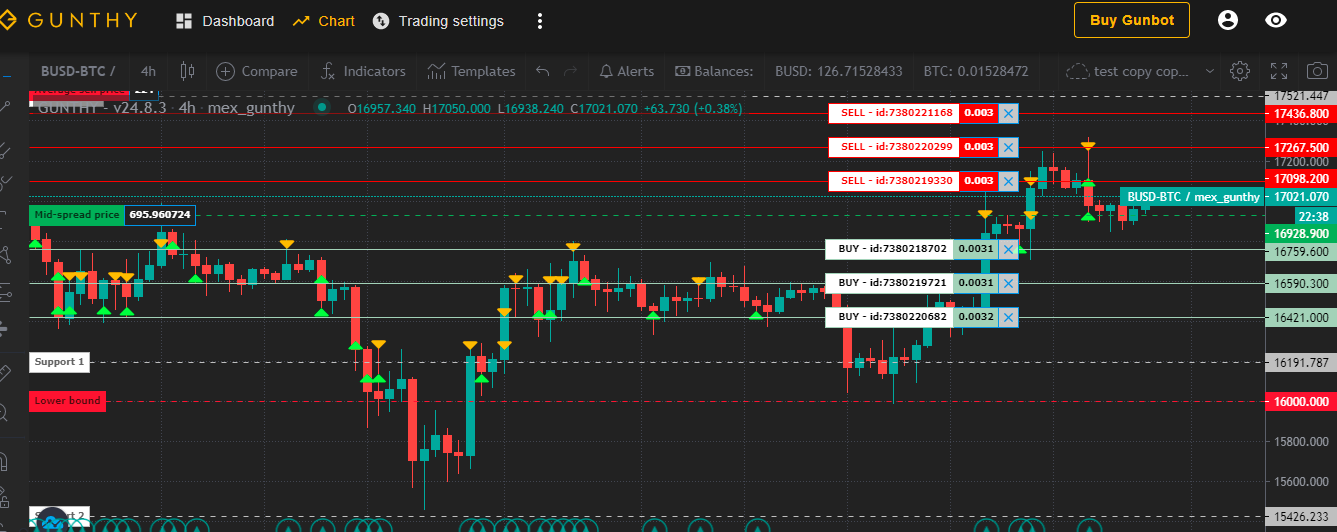Cancel SELL order id:7380220299
Screen dimensions: 1337x532
click(1008, 147)
